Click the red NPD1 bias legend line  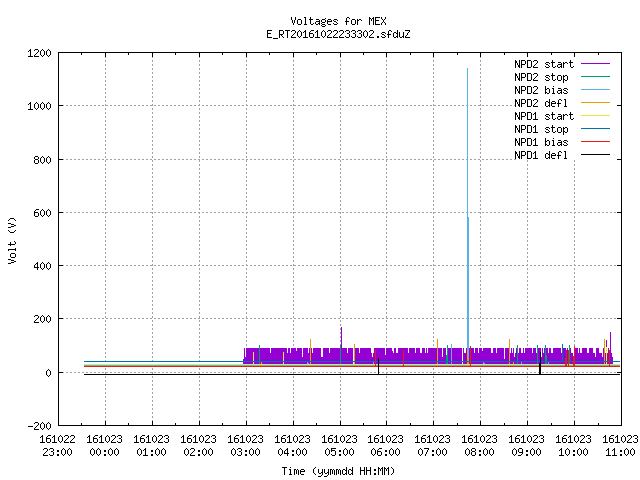[596, 142]
